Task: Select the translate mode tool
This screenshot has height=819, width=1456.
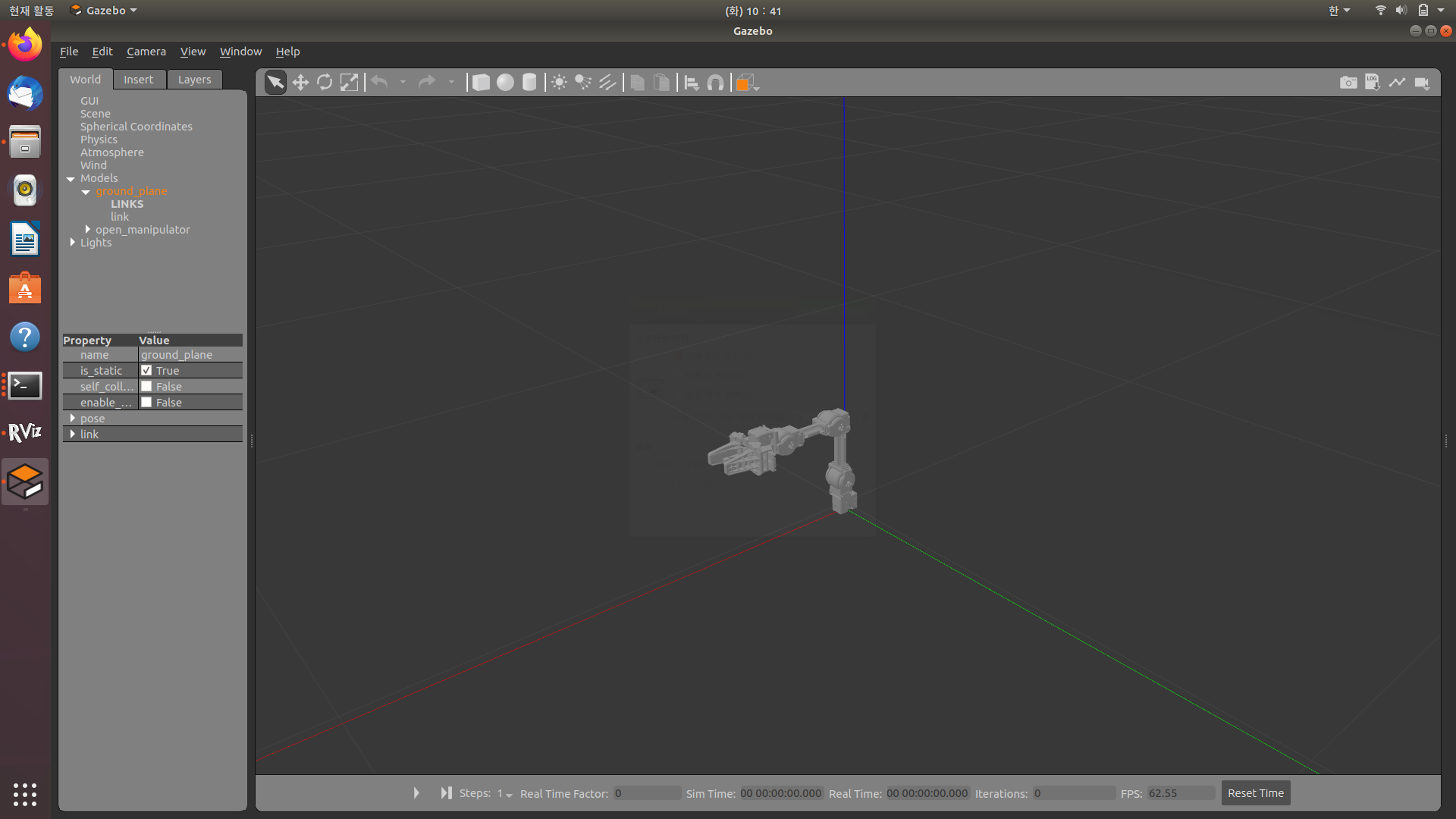Action: pos(300,83)
